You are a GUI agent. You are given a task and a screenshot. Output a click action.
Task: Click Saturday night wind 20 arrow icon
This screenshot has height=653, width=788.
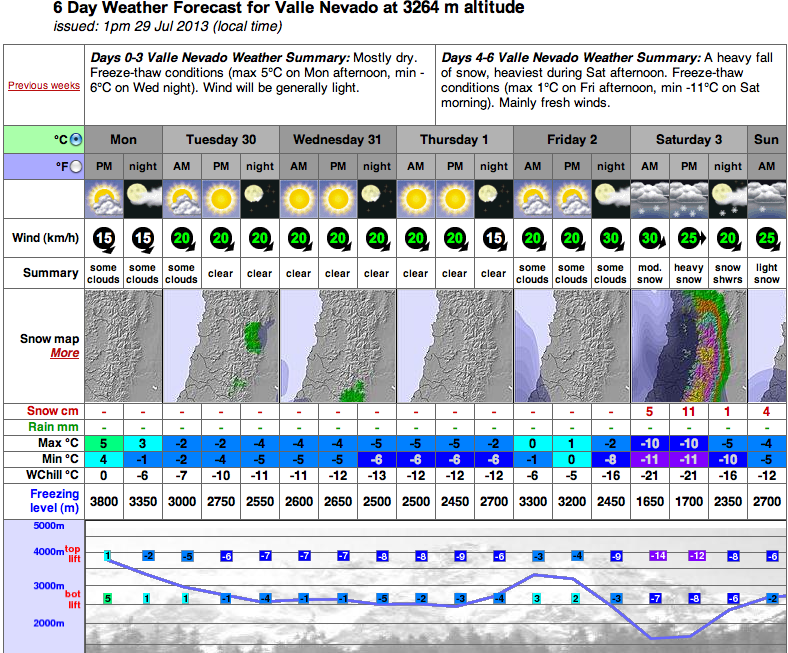pyautogui.click(x=728, y=239)
